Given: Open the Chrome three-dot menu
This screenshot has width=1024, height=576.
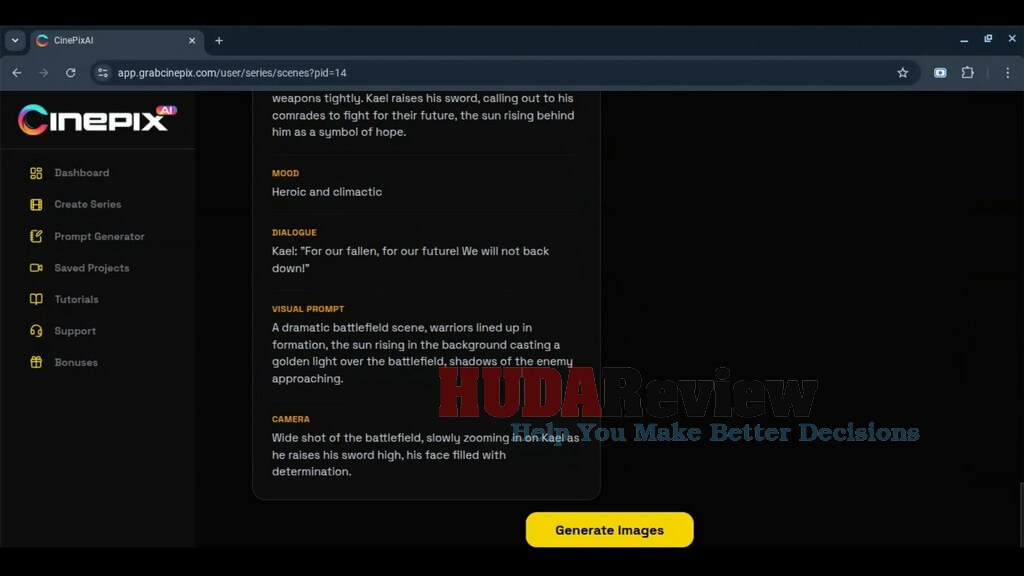Looking at the screenshot, I should pos(1008,72).
